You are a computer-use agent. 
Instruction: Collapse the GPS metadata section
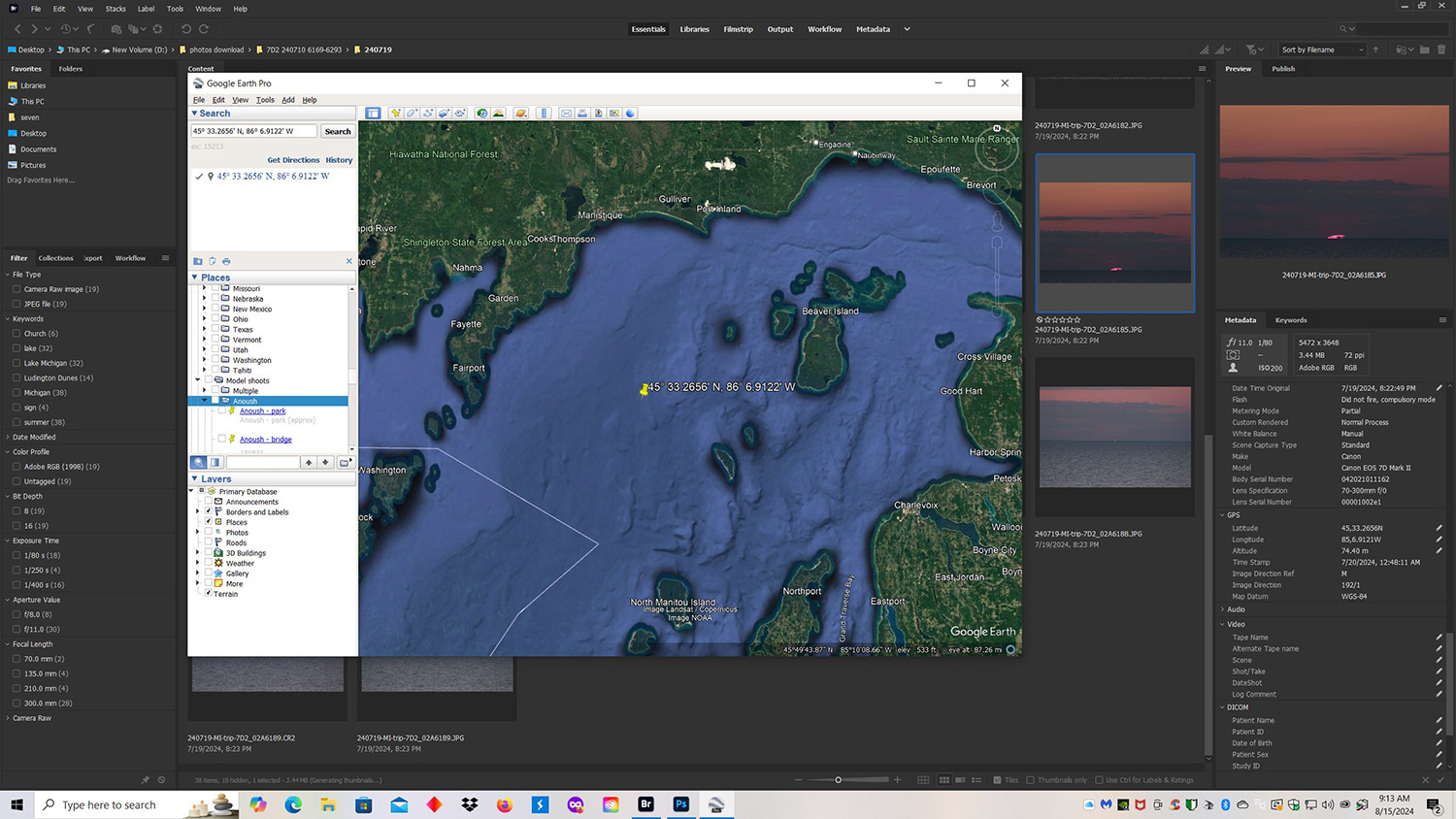tap(1223, 515)
